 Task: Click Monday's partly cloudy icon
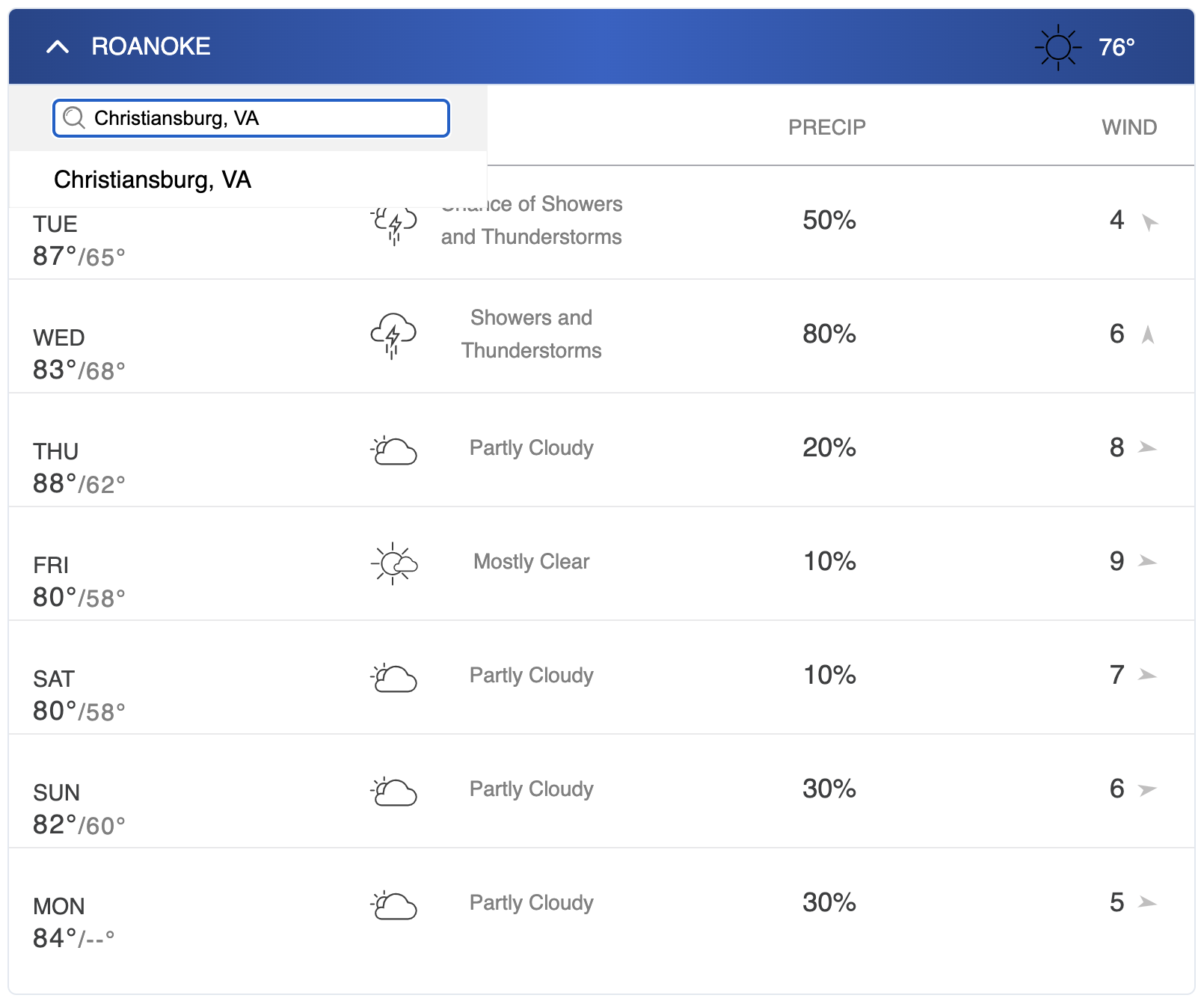[393, 904]
